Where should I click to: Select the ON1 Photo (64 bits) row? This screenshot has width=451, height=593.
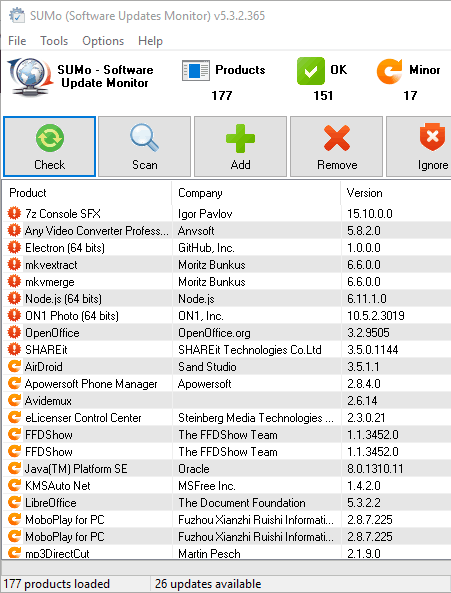coord(227,316)
